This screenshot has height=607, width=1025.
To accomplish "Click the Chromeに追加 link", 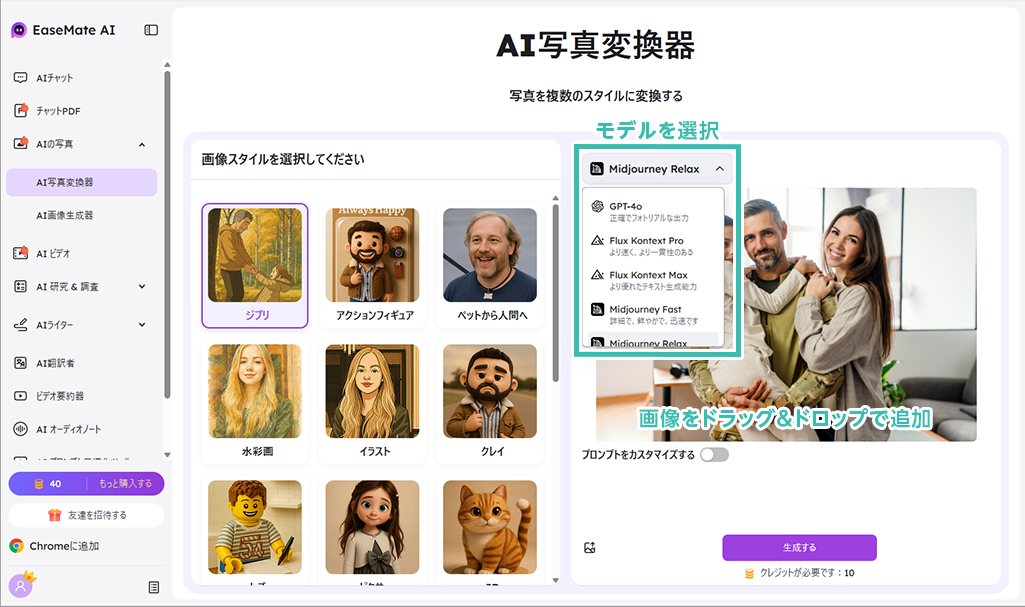I will pyautogui.click(x=64, y=546).
